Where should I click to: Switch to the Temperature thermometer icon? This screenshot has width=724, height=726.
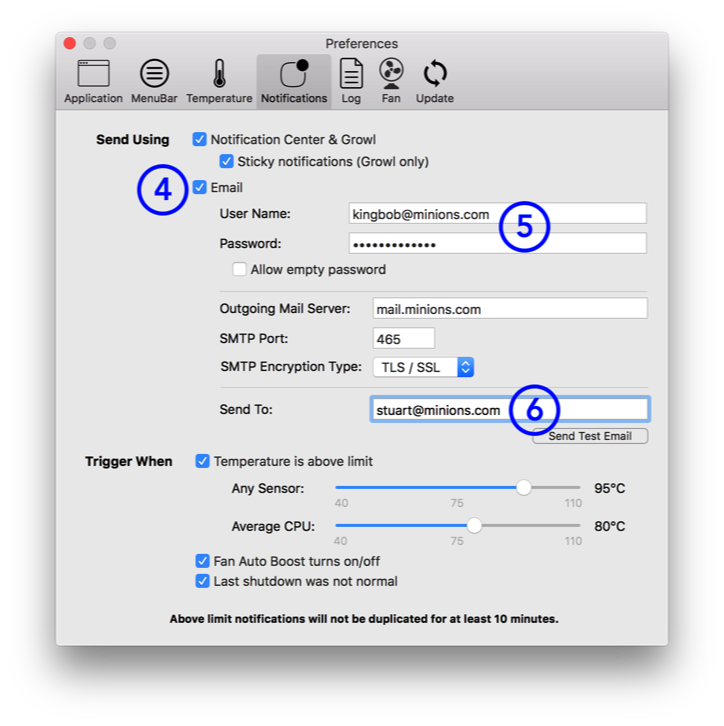point(219,81)
